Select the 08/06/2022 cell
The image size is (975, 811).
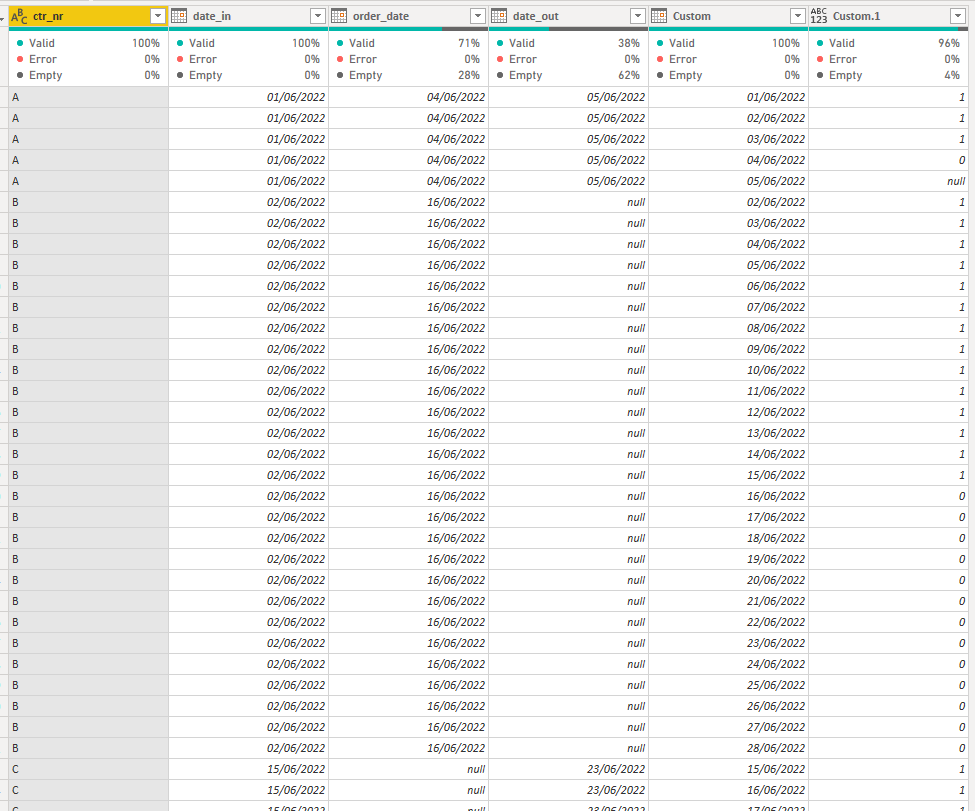[x=728, y=328]
